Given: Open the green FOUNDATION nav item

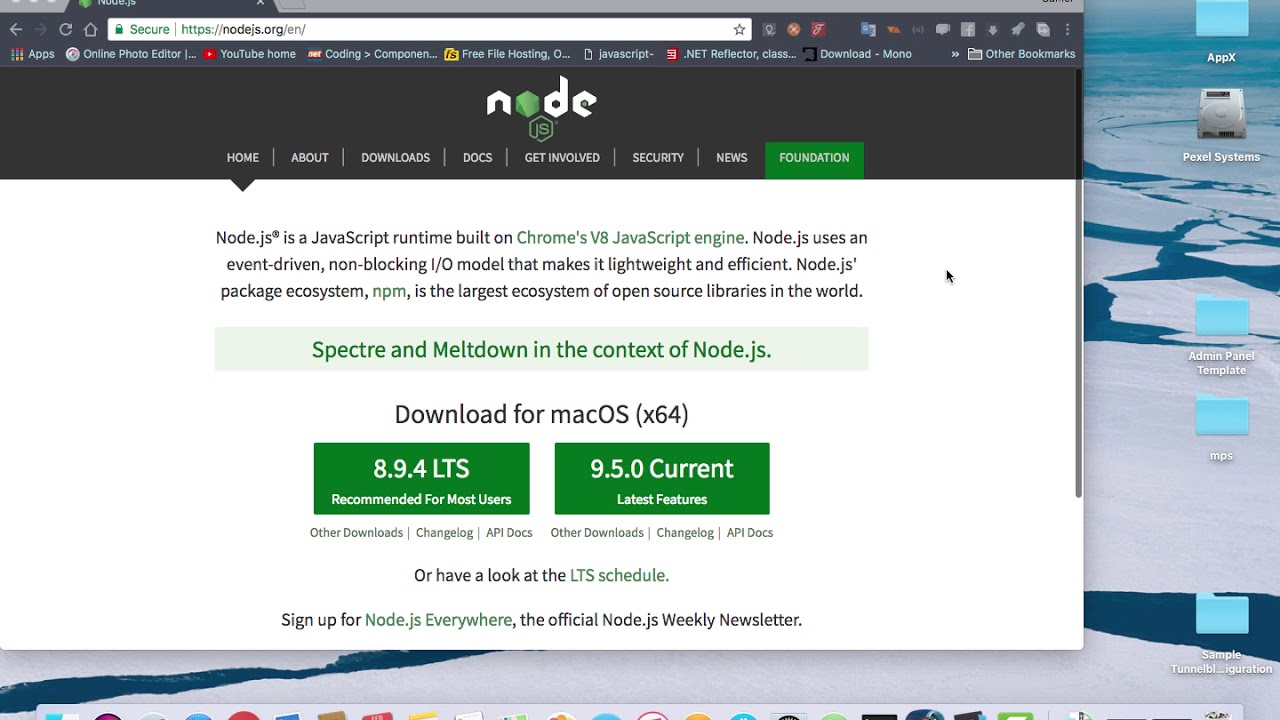Looking at the screenshot, I should 814,160.
